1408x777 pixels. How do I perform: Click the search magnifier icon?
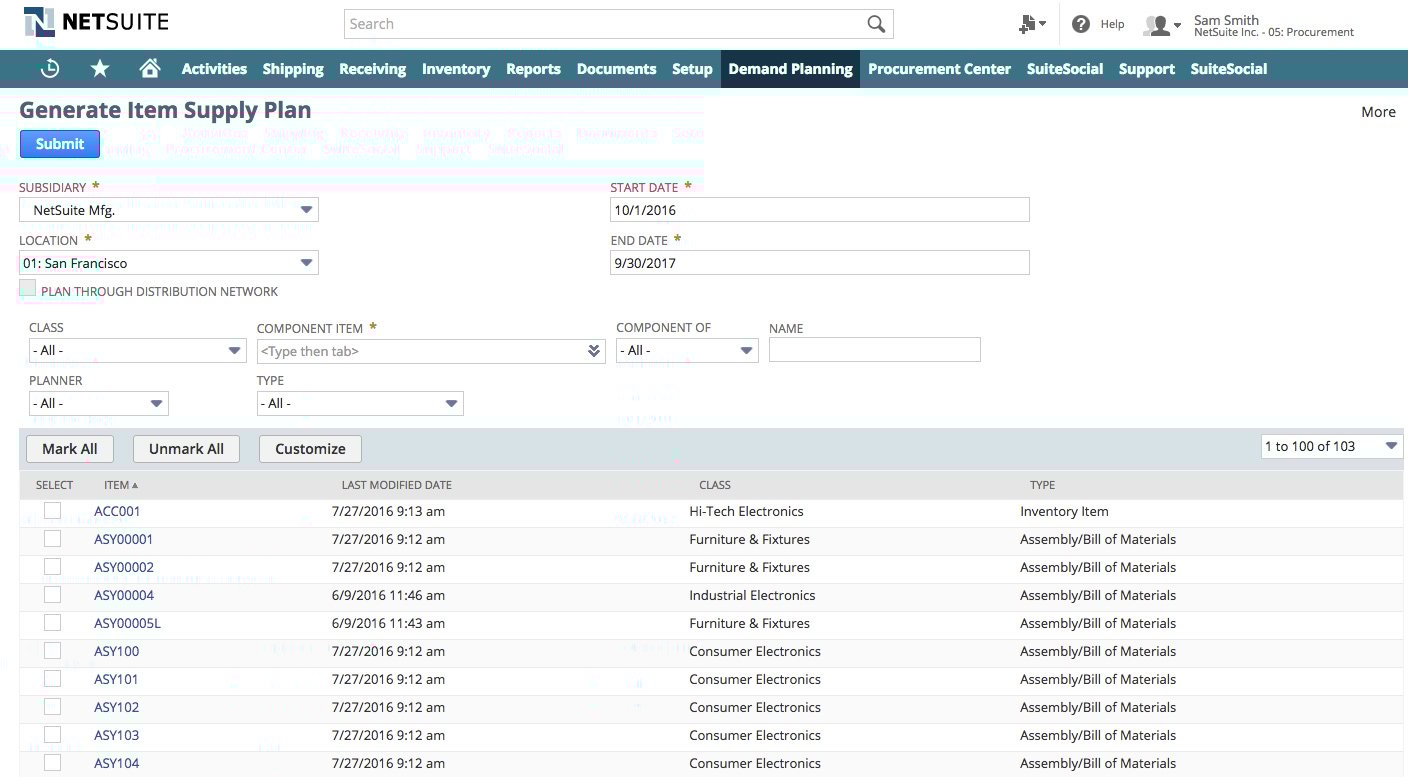click(x=876, y=24)
